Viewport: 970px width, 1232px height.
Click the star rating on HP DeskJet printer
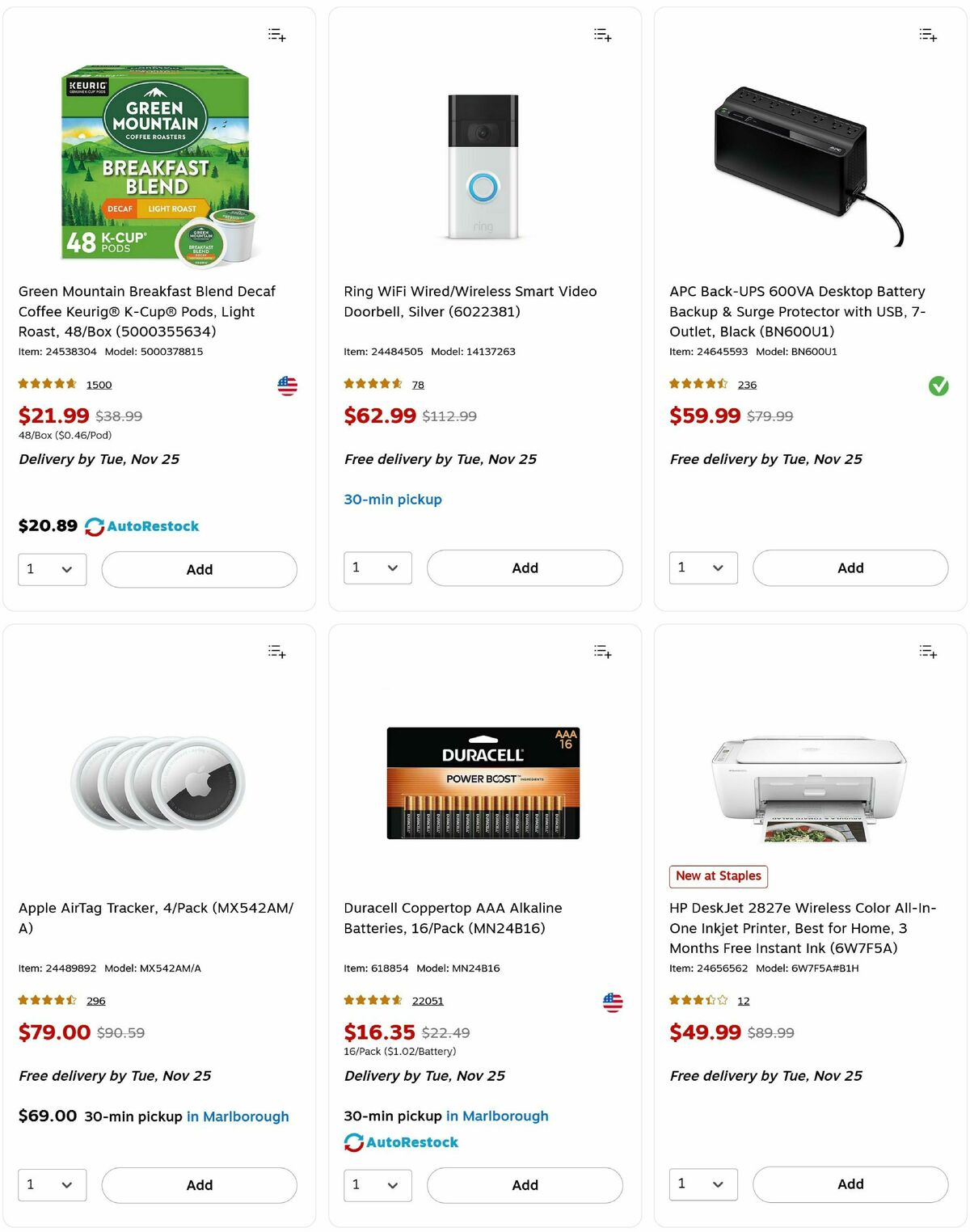tap(697, 1000)
